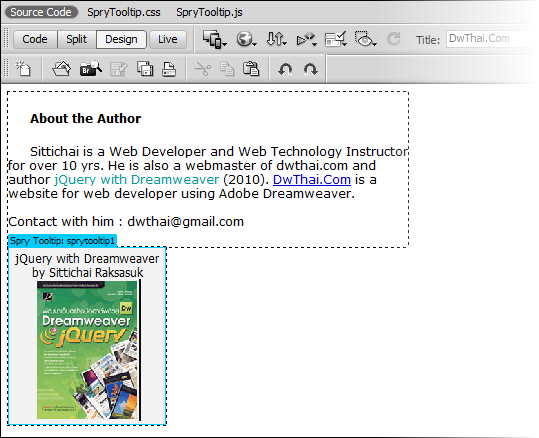Screen dimensions: 539x438
Task: Switch to Code view
Action: pyautogui.click(x=35, y=39)
